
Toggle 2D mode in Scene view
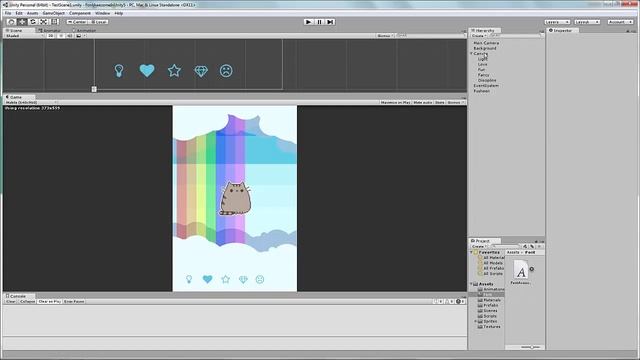[51, 36]
